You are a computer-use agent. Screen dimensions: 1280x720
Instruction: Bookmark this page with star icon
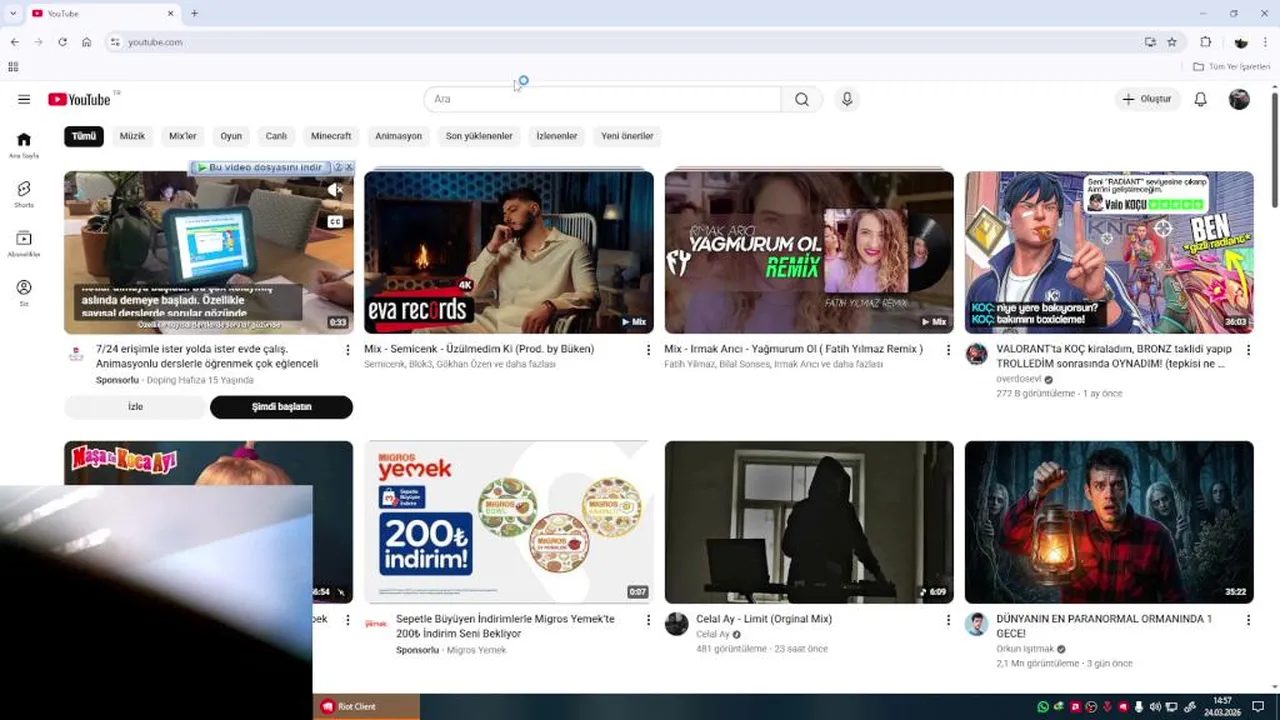[1172, 42]
